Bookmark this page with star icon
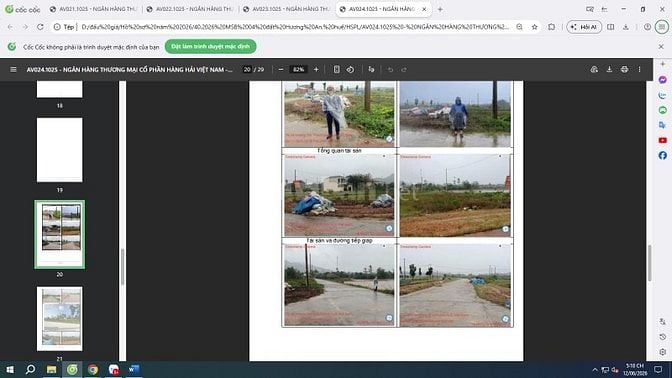Viewport: 672px width, 378px height. [x=534, y=27]
